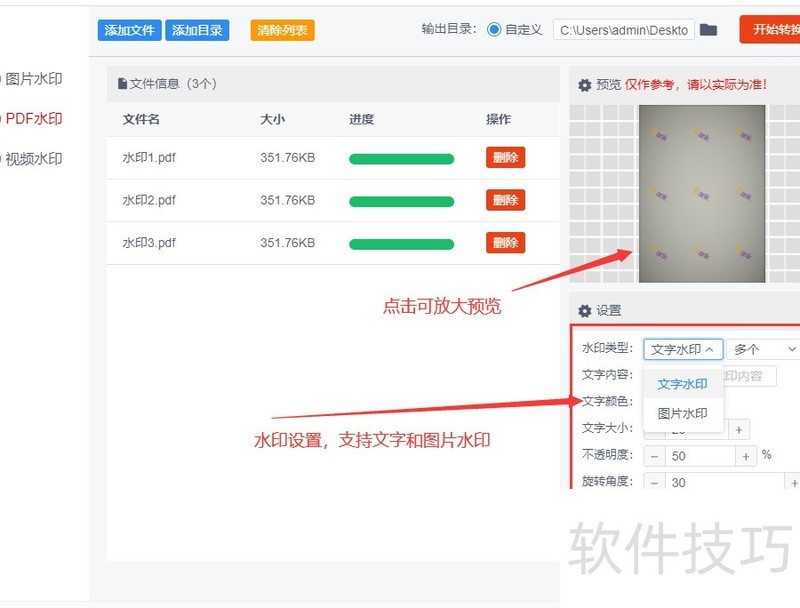Open the 多个 dropdown

tap(762, 349)
